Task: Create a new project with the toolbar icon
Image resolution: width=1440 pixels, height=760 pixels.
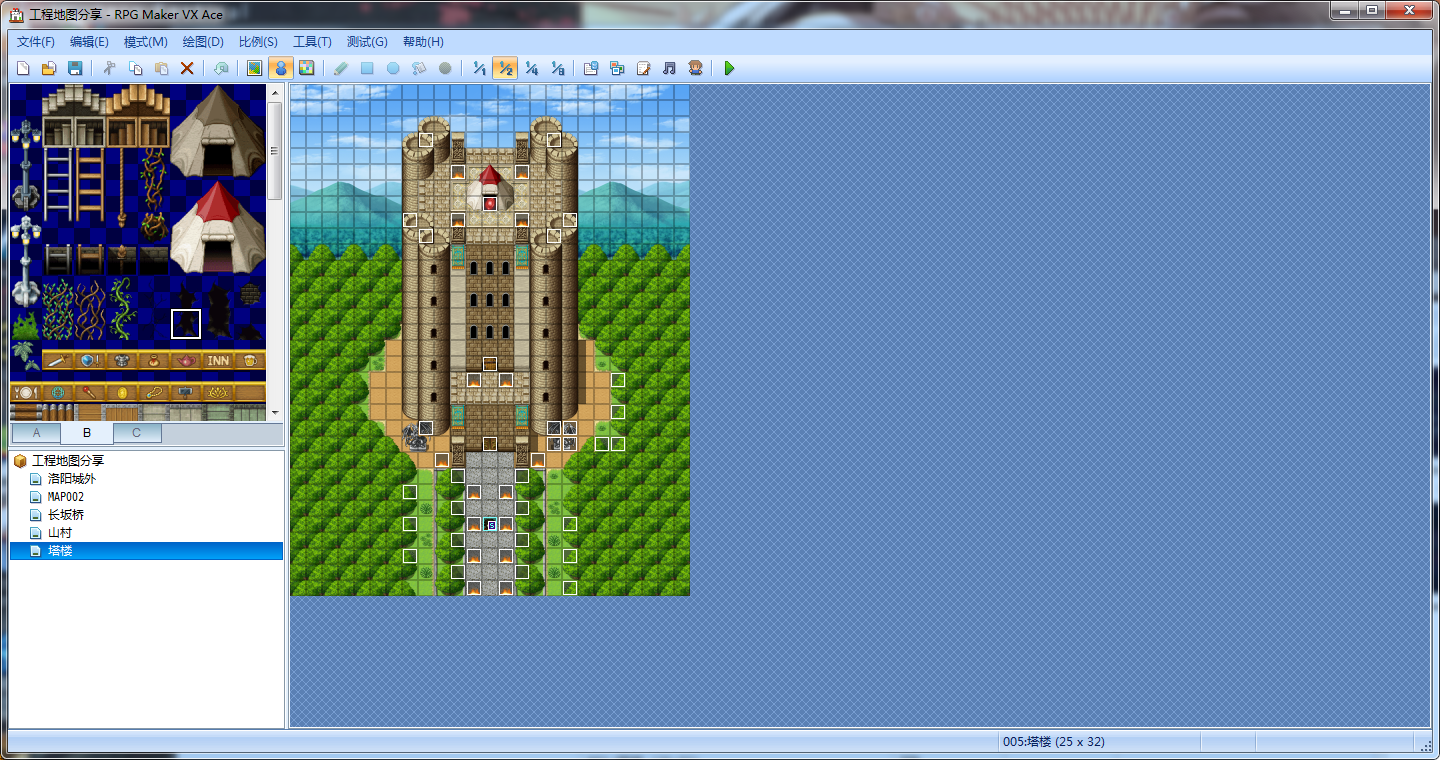Action: (22, 68)
